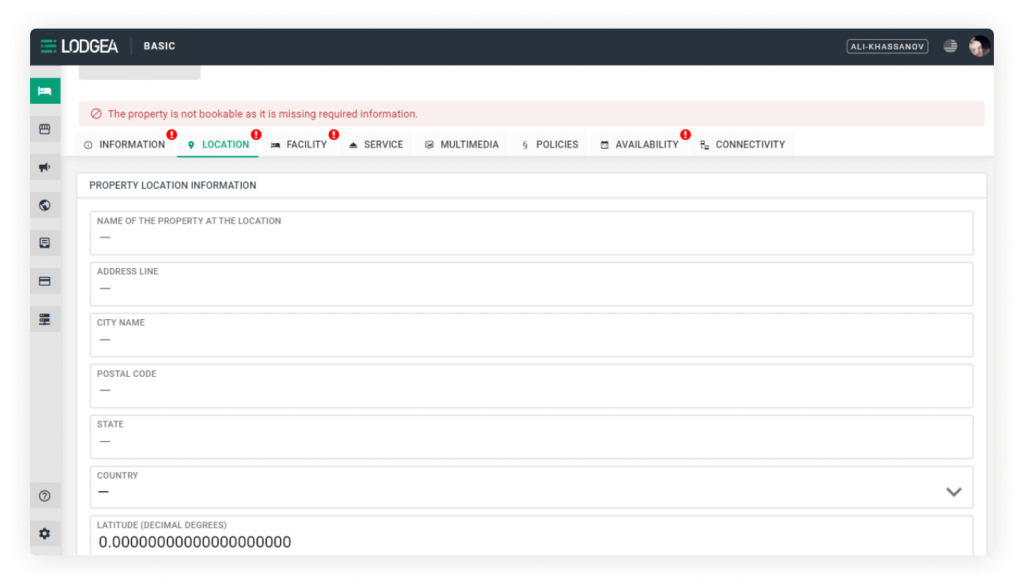Open the hamburger menu next to LODGEA logo

point(48,46)
